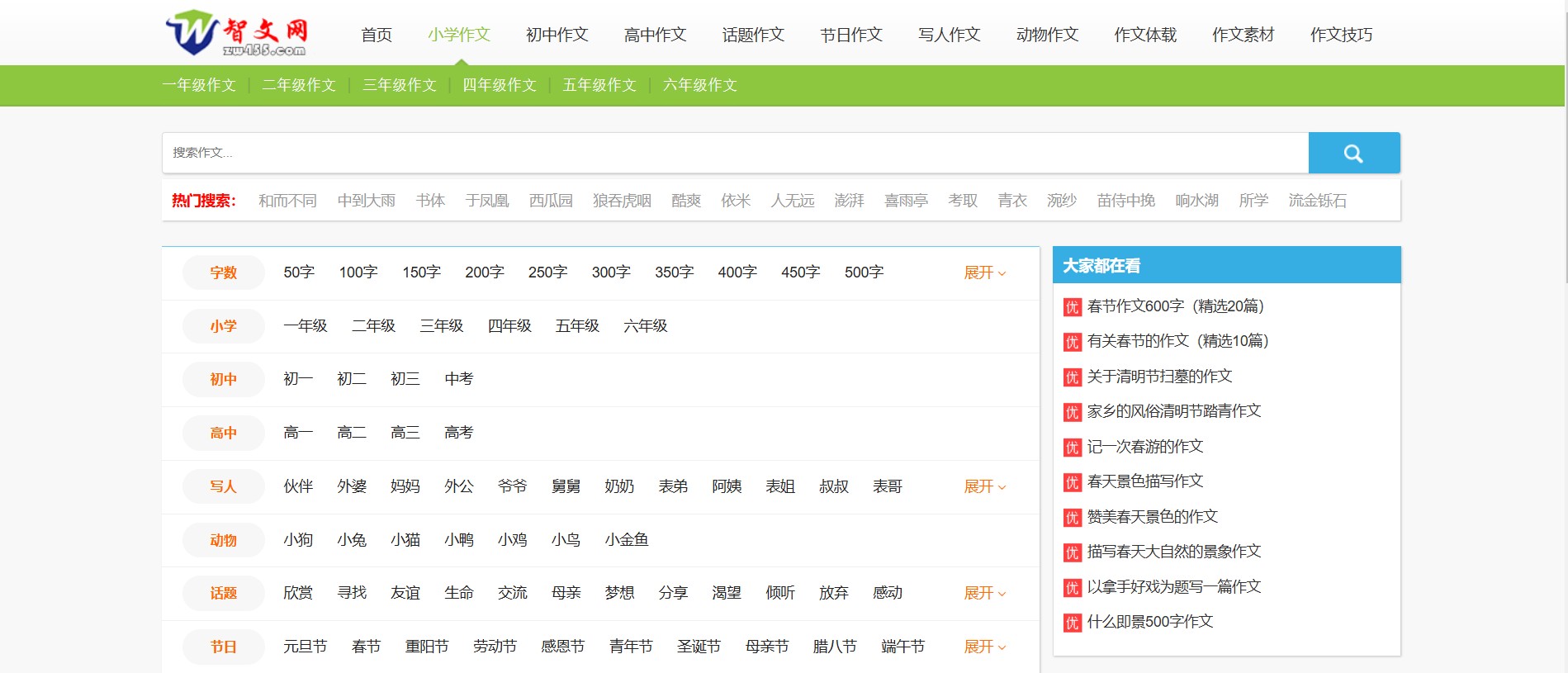The image size is (1568, 673).
Task: Open hot search term 和而不同
Action: pyautogui.click(x=287, y=201)
